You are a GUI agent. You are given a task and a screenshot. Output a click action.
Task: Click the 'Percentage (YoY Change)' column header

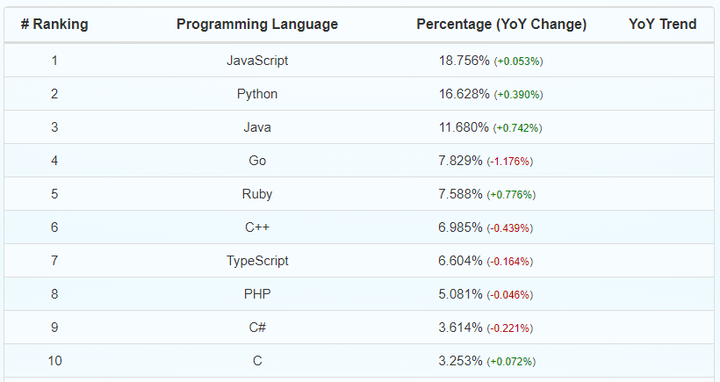point(501,24)
